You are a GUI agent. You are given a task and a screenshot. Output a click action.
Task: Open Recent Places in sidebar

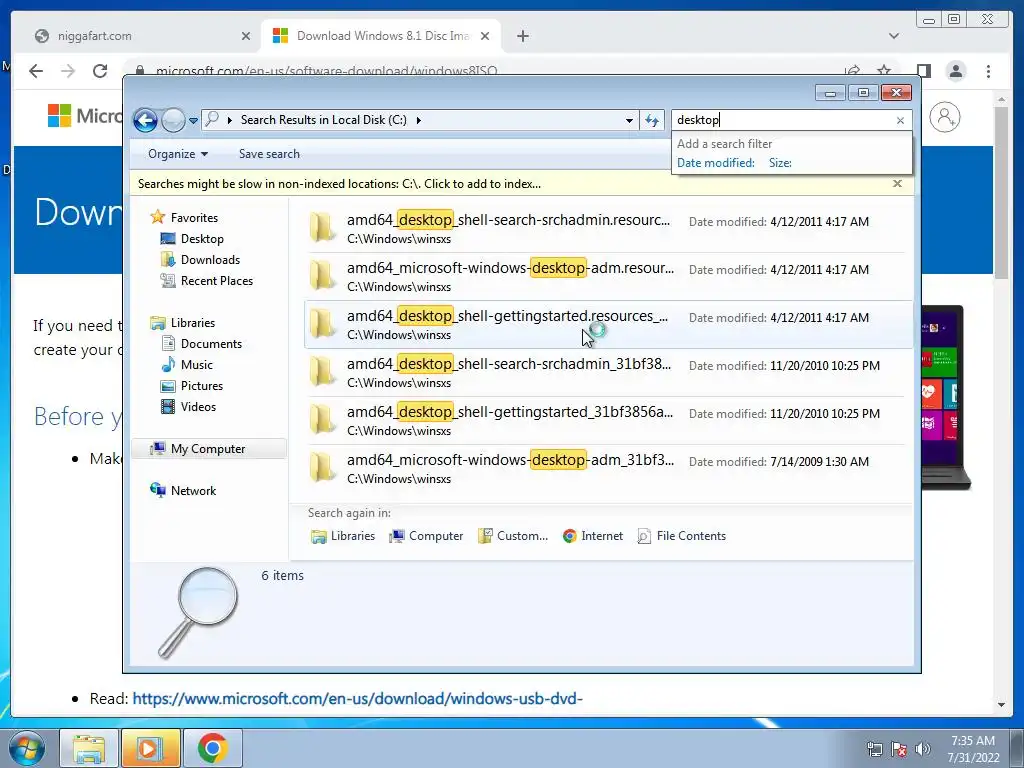pos(216,281)
